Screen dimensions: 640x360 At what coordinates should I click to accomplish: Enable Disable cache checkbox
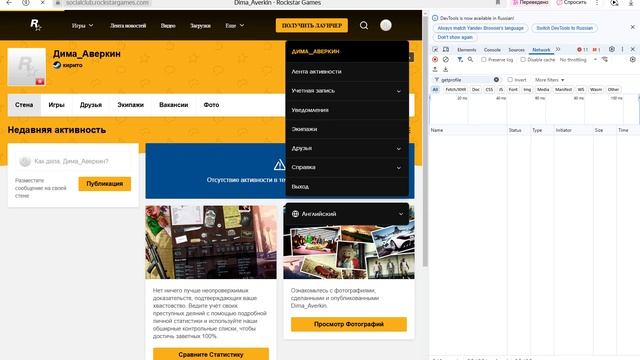click(523, 60)
